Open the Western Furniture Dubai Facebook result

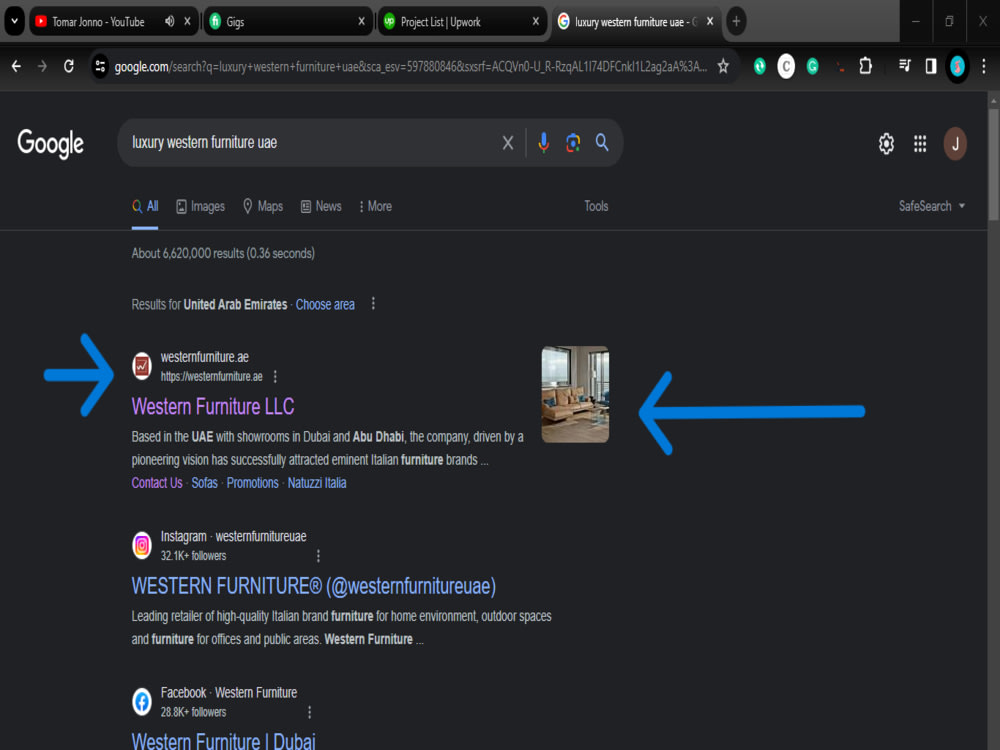click(223, 741)
